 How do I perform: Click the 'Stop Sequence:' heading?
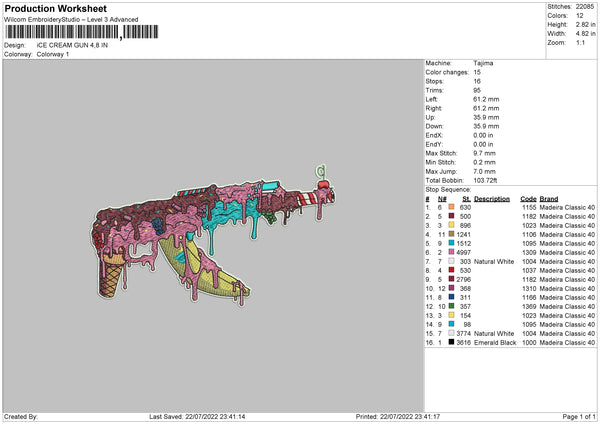448,189
